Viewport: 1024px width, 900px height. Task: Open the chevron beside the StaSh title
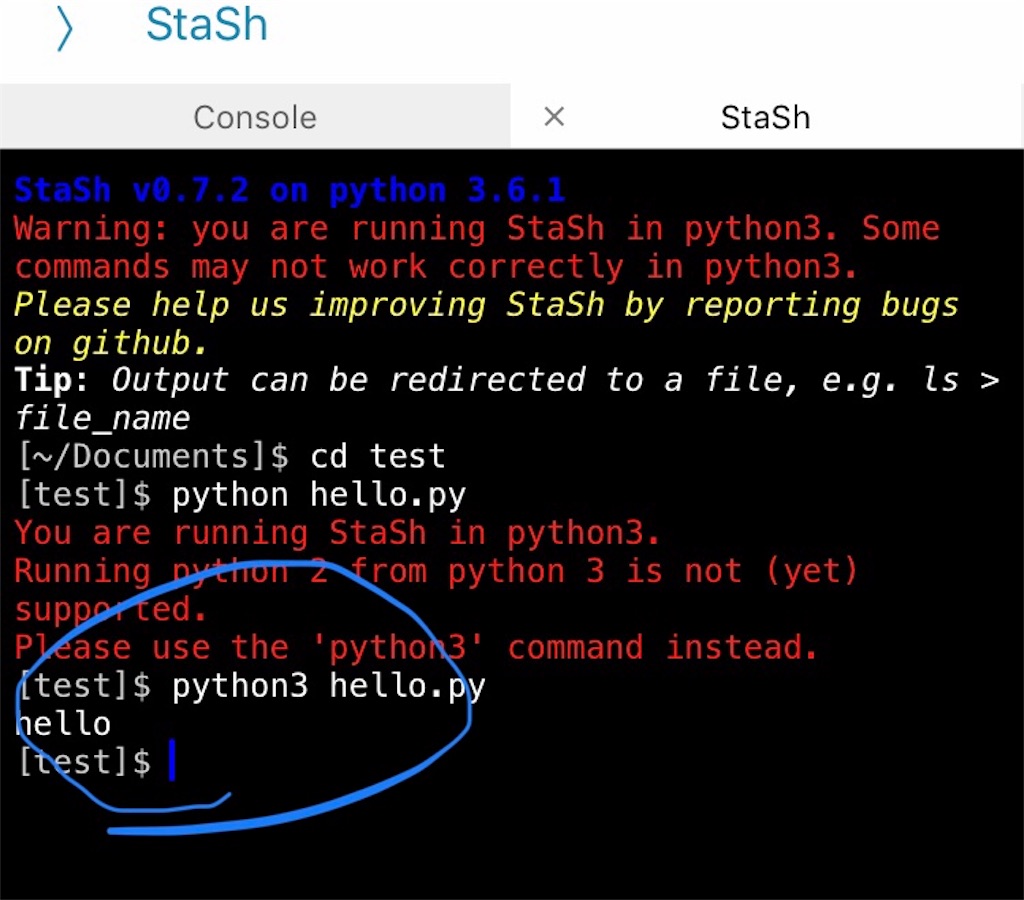click(x=64, y=28)
